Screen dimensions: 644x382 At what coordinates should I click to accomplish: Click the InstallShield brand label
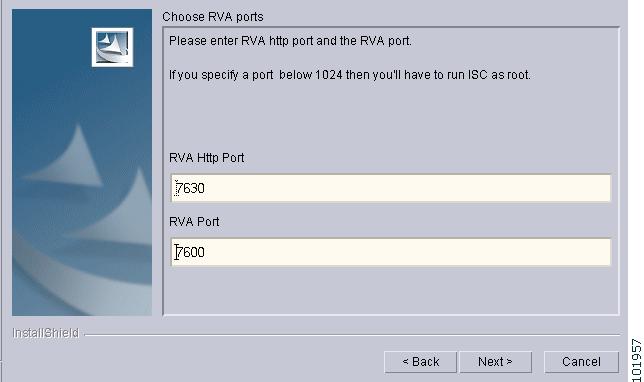pyautogui.click(x=45, y=333)
